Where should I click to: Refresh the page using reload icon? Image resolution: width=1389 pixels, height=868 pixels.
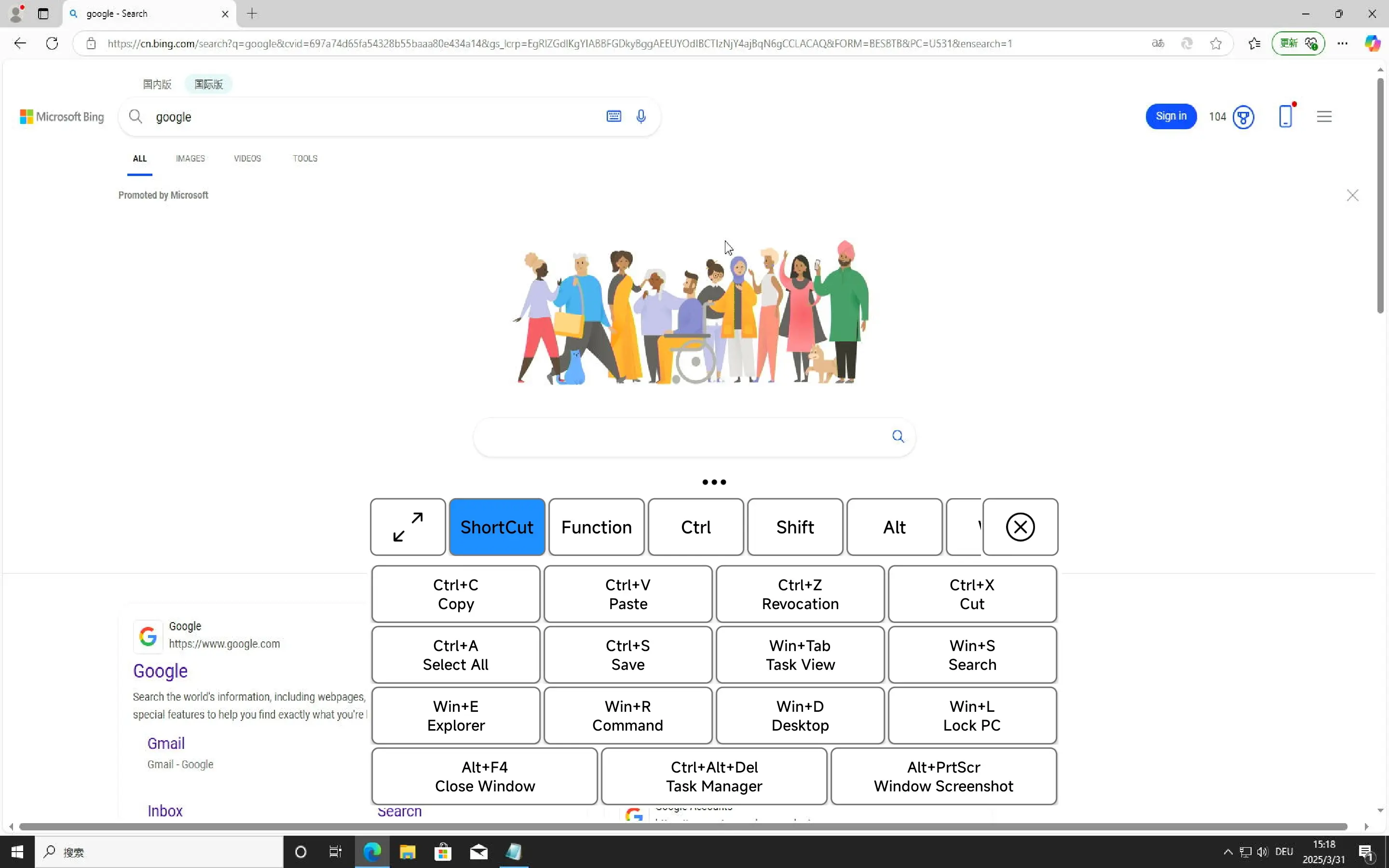tap(52, 43)
